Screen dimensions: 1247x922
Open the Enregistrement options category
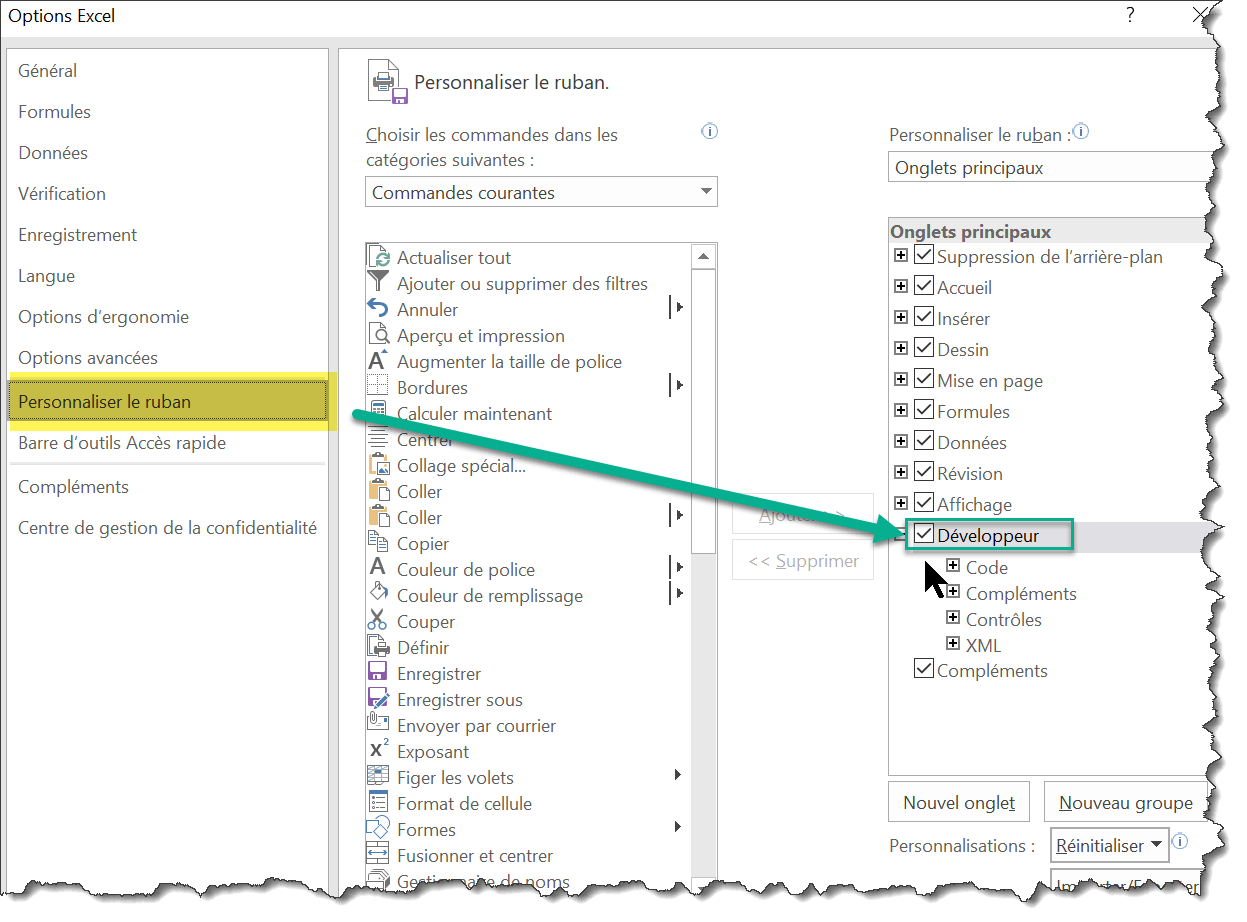(x=78, y=235)
